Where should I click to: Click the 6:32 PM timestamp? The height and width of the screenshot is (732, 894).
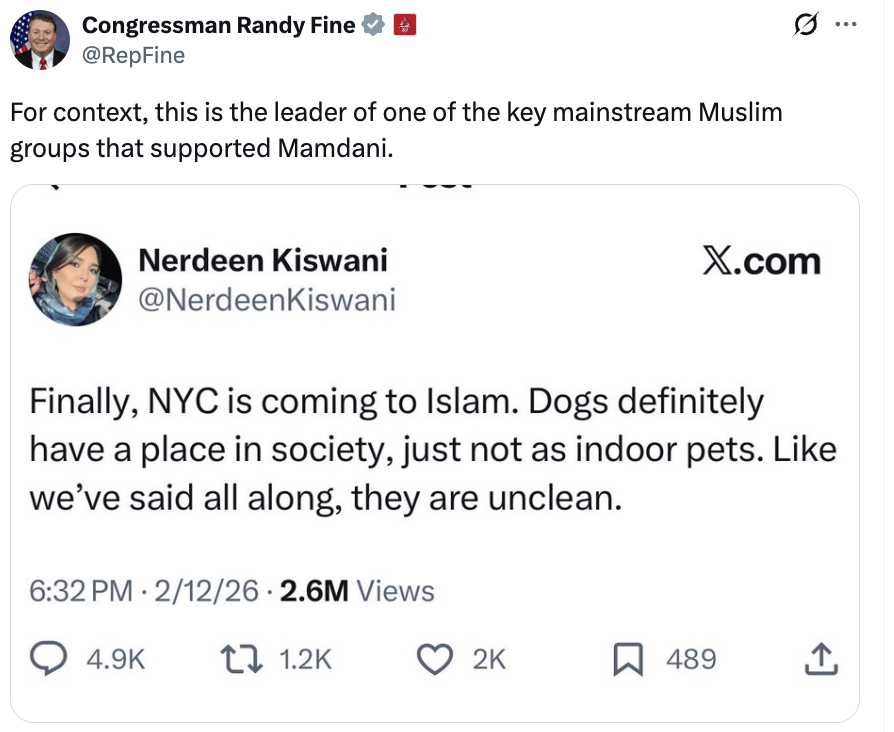pos(81,591)
